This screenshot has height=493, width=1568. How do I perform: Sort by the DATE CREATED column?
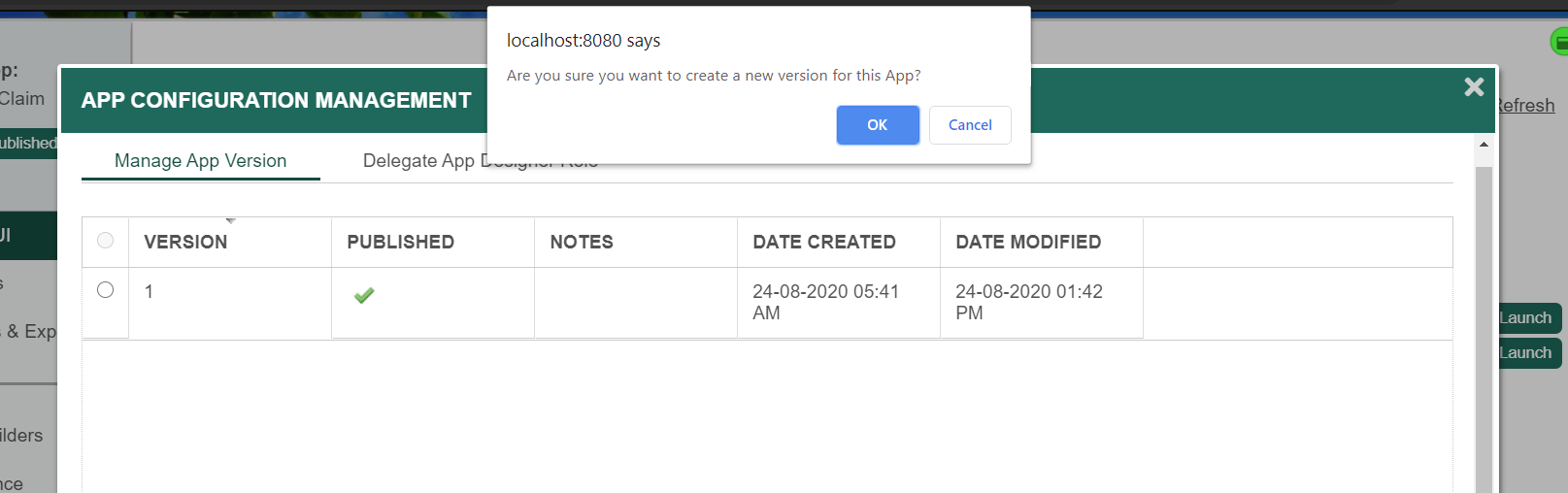[824, 243]
